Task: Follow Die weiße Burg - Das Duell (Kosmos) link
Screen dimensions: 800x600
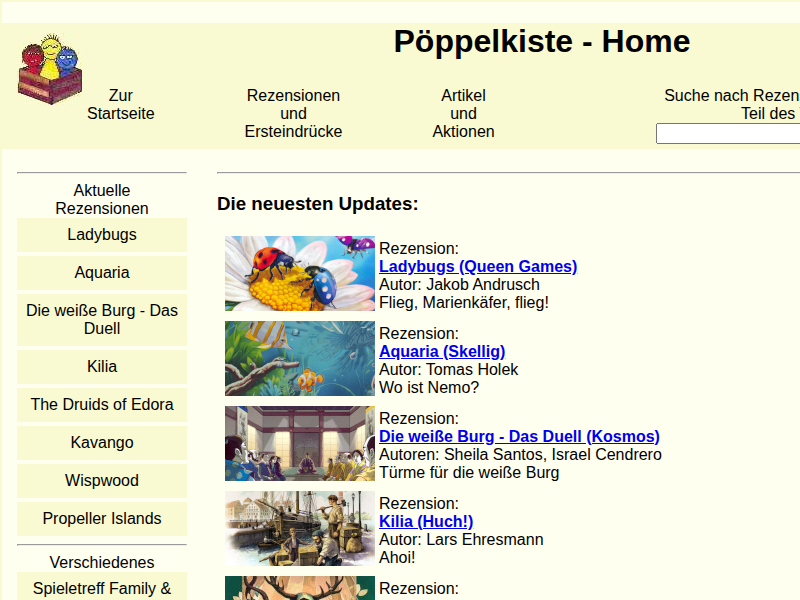Action: [x=519, y=437]
